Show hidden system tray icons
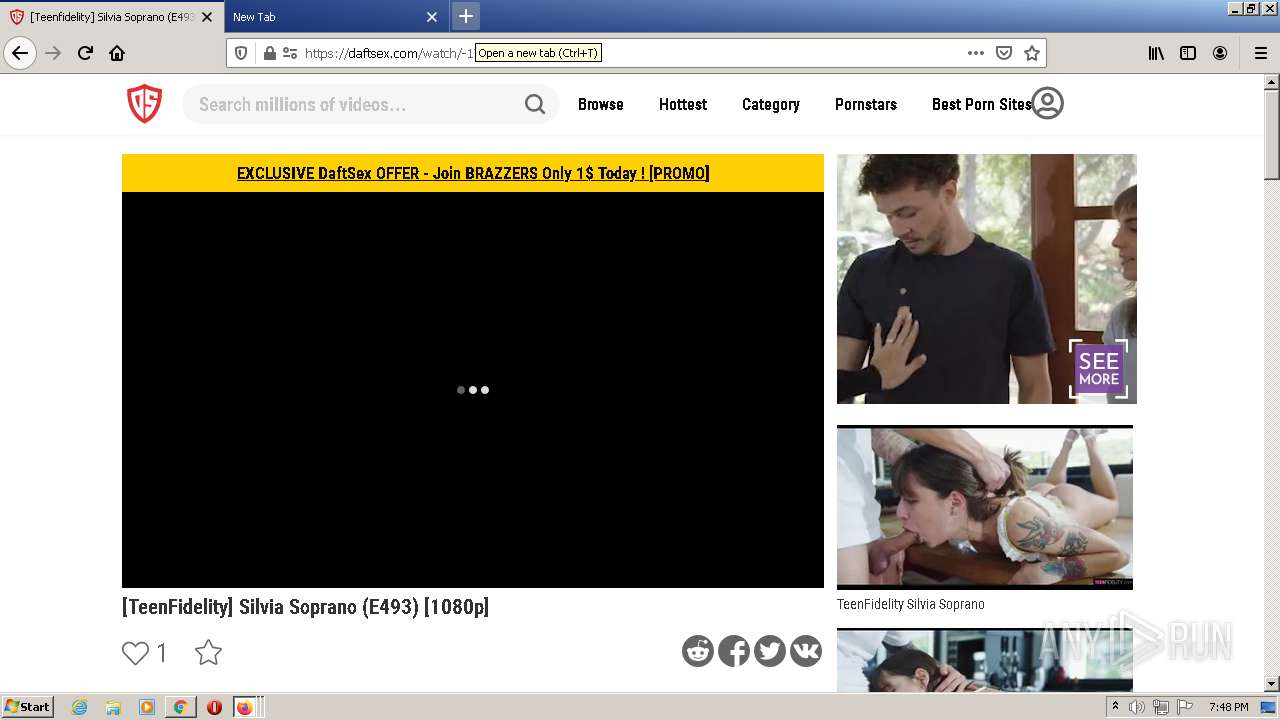The image size is (1280, 720). pos(1116,707)
